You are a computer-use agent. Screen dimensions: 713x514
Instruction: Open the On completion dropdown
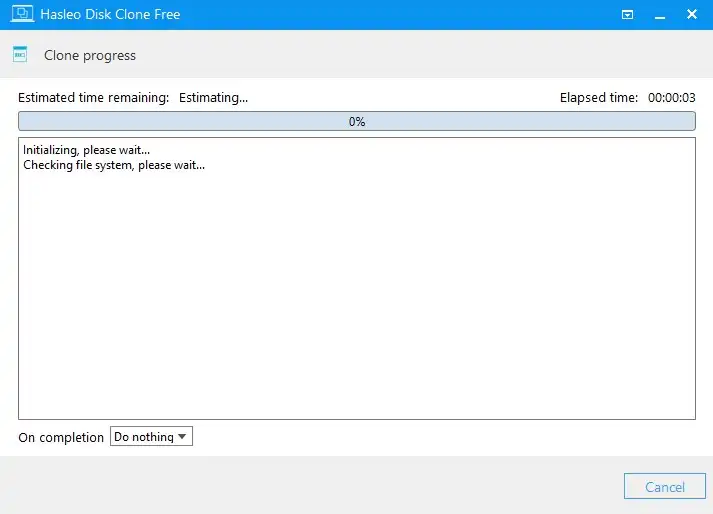pos(151,436)
